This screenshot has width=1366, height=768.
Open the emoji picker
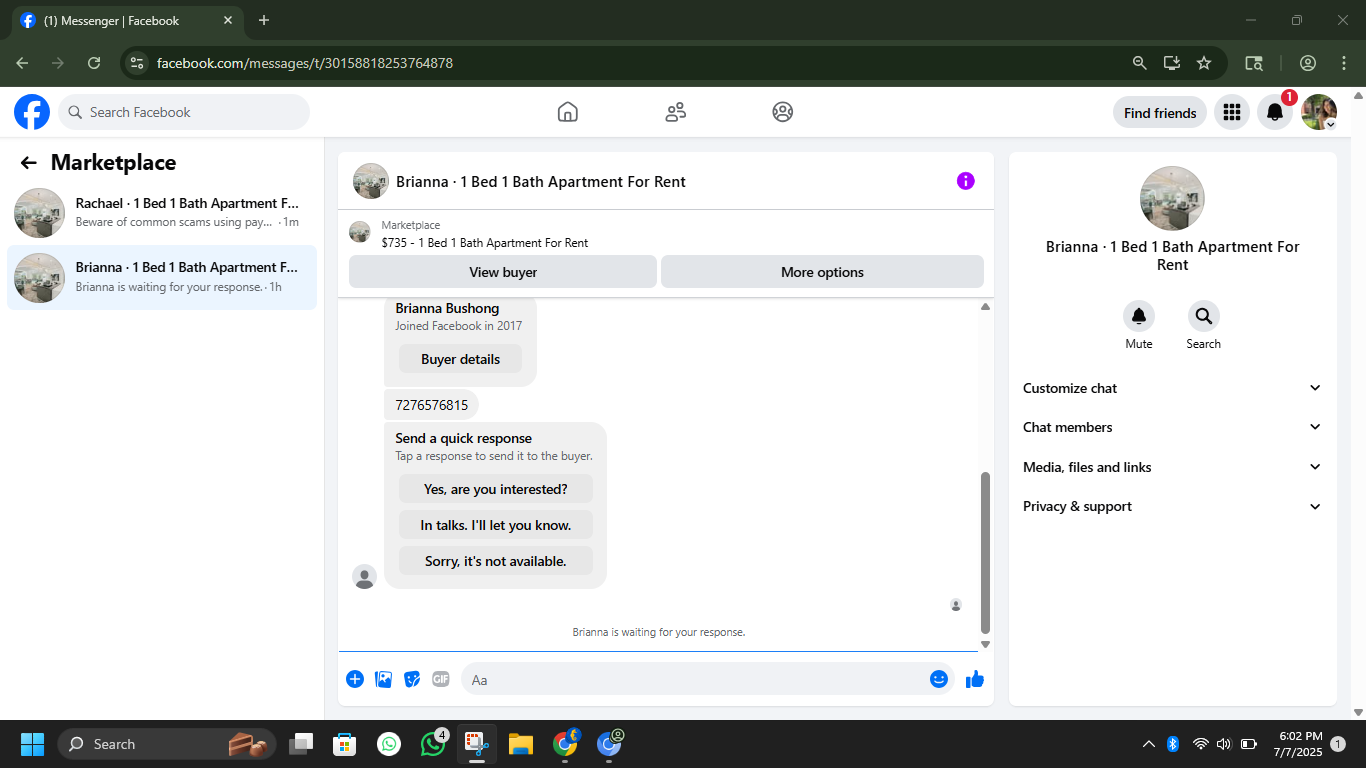(x=938, y=679)
